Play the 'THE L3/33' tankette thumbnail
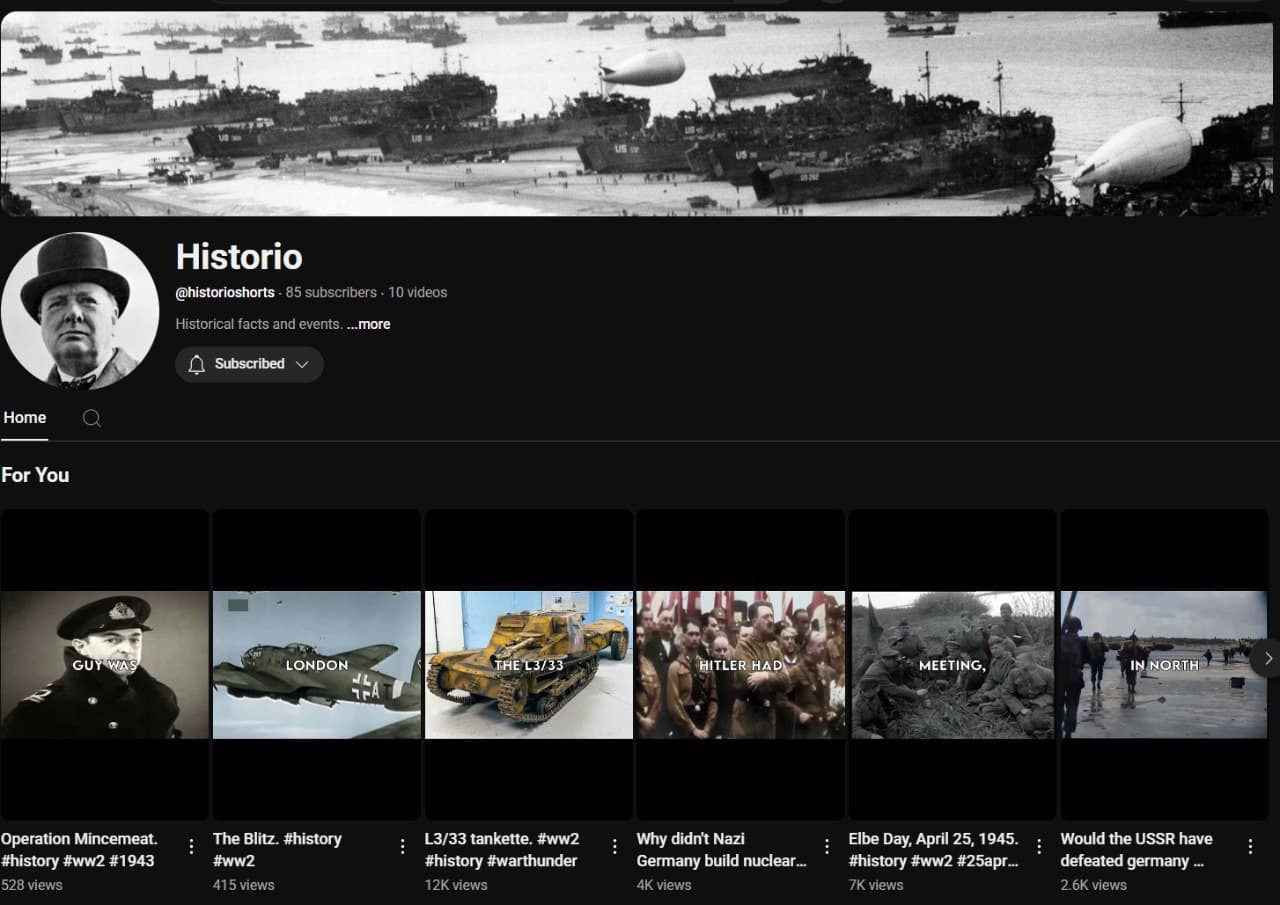Screen dimensions: 1280x905 coord(529,665)
